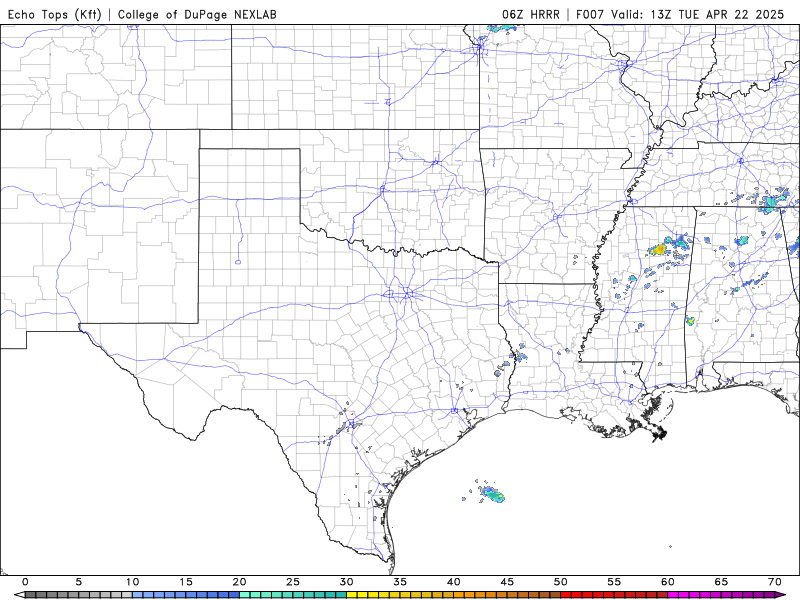This screenshot has width=800, height=600.
Task: Click the color bar label "0"
Action: pos(26,582)
